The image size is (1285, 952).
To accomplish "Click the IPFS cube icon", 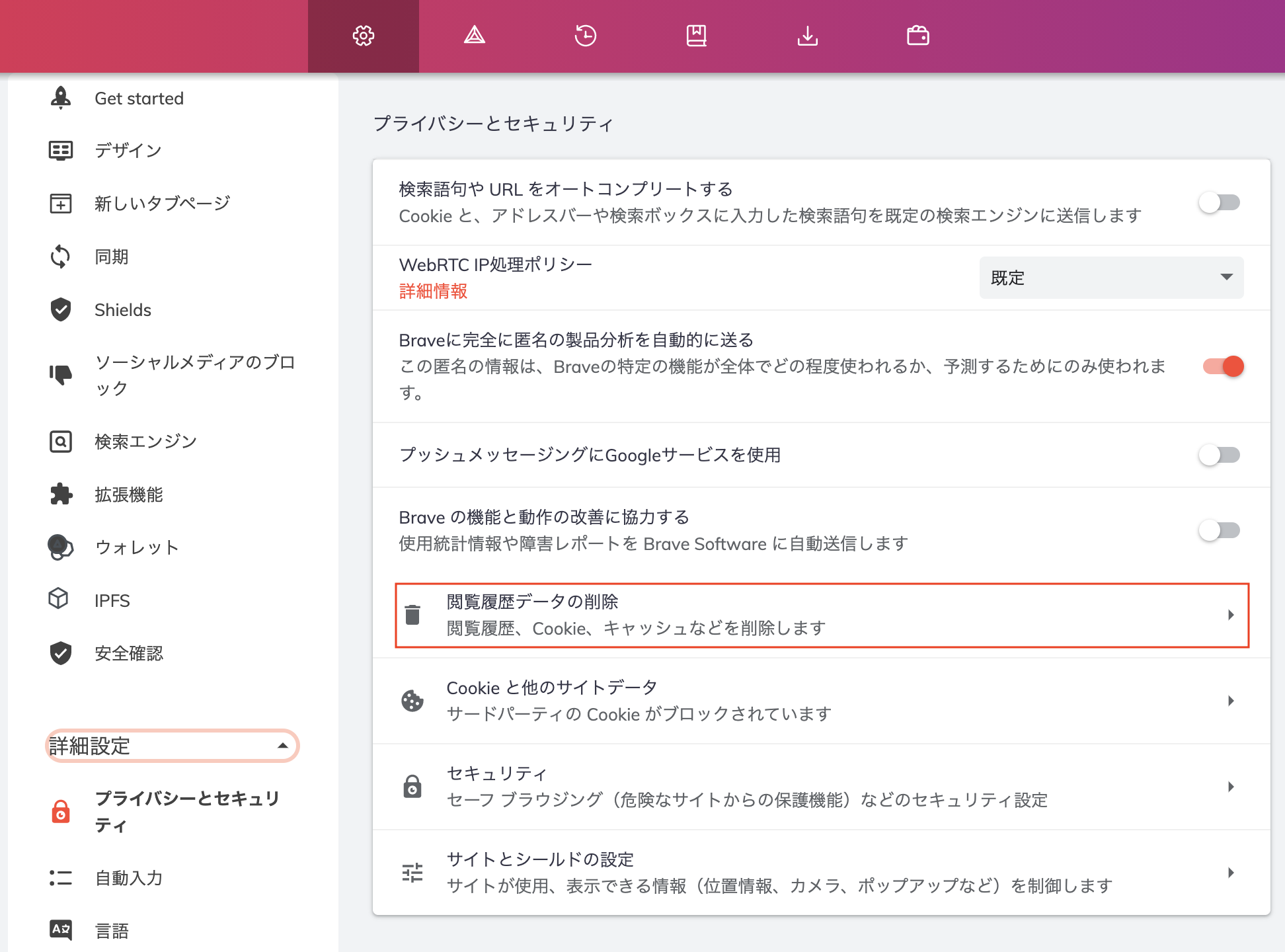I will tap(59, 599).
